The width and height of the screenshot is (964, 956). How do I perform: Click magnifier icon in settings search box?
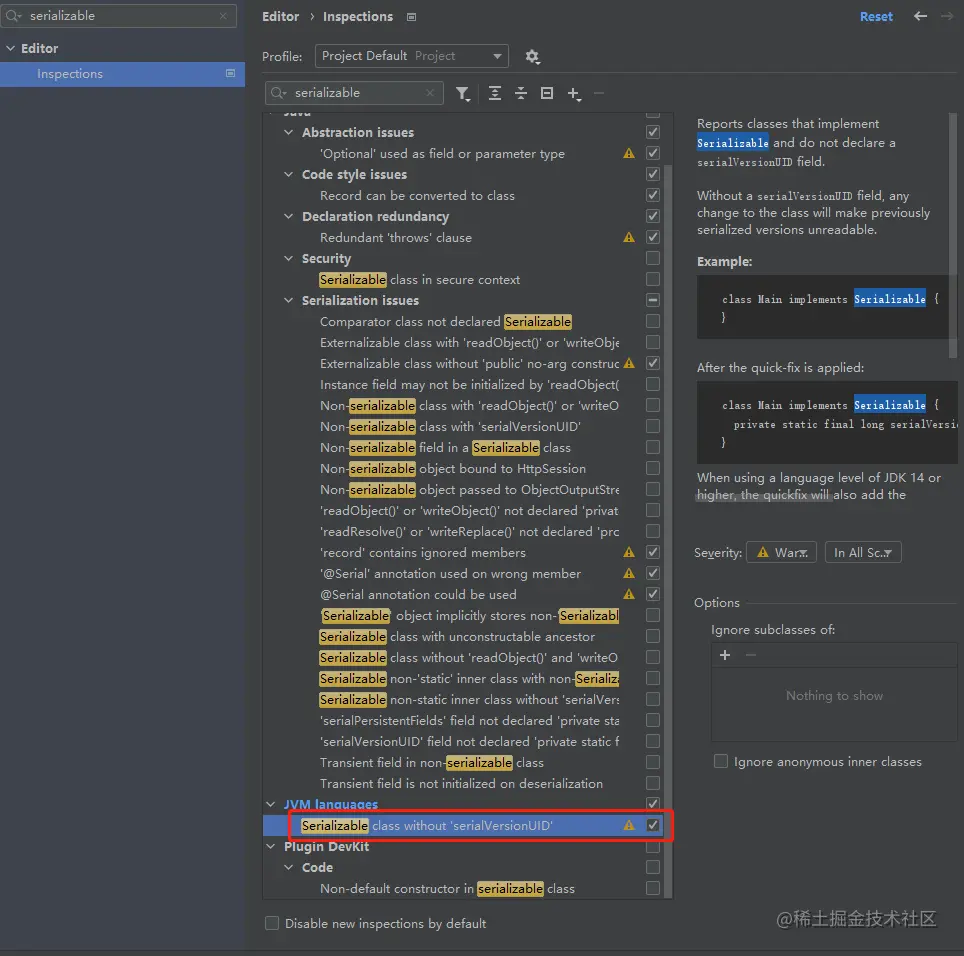coord(13,16)
